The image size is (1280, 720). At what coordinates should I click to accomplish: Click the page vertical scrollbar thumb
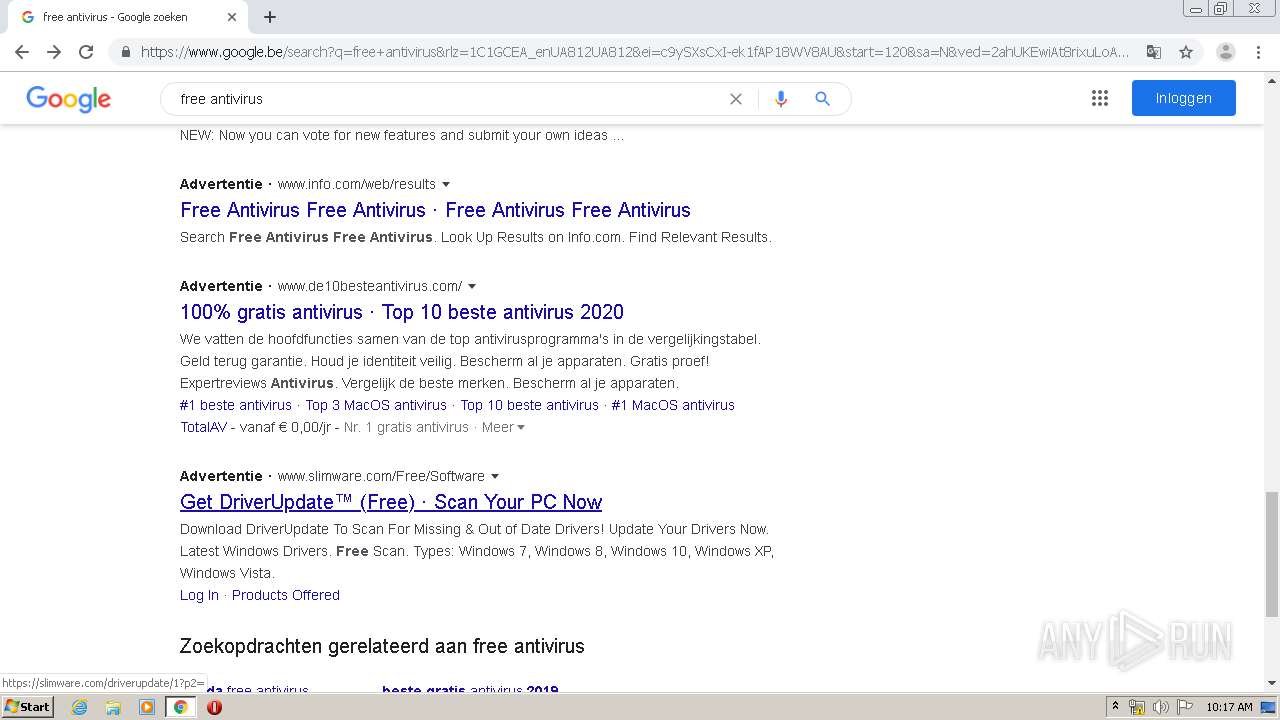pyautogui.click(x=1271, y=554)
